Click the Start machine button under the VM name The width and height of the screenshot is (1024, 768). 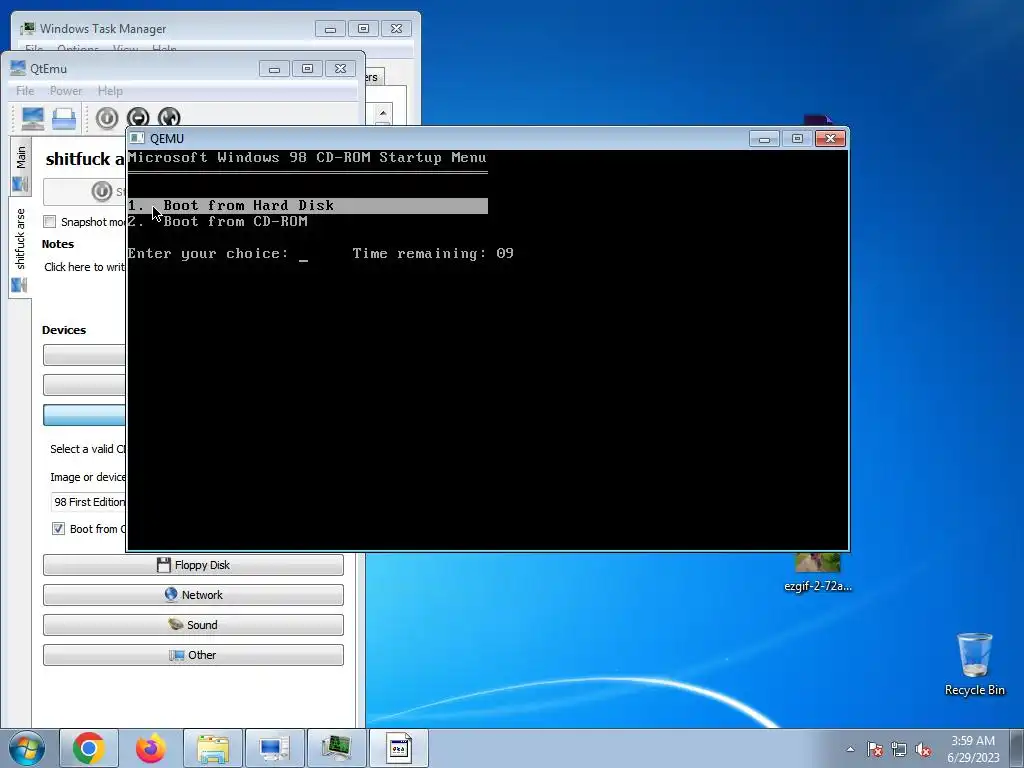85,191
